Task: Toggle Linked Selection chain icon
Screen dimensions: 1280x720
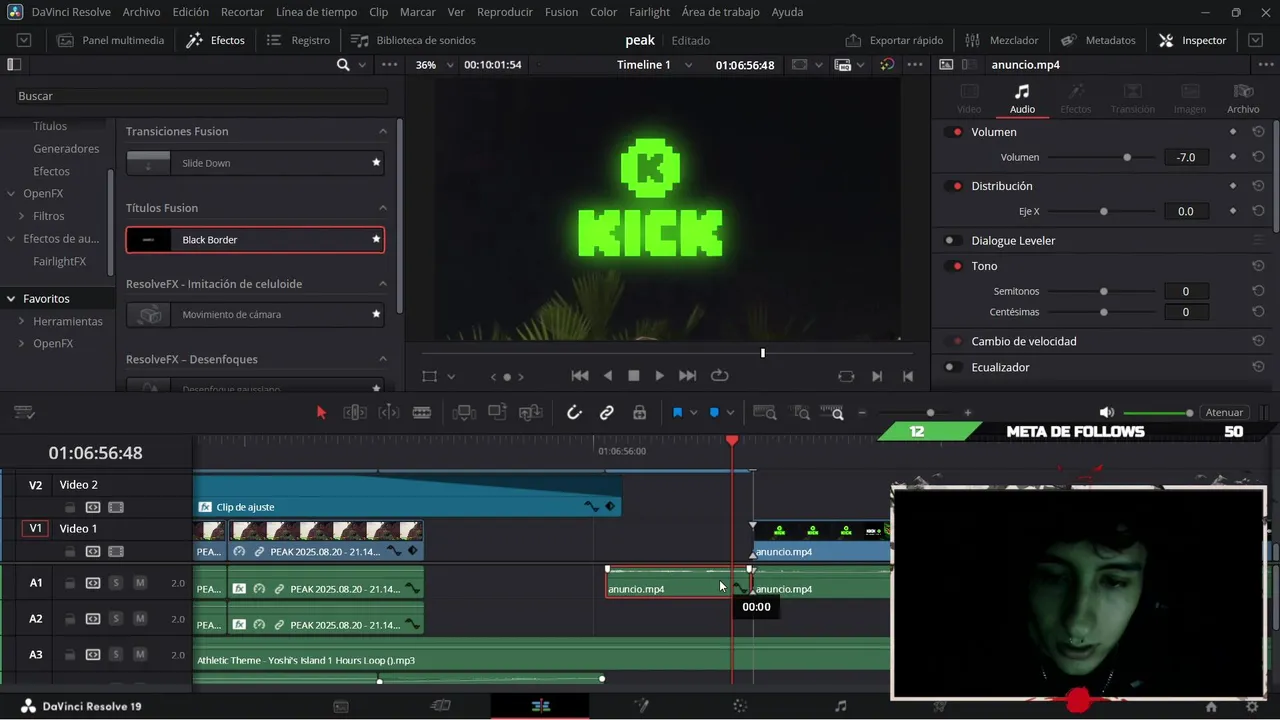Action: [x=607, y=412]
